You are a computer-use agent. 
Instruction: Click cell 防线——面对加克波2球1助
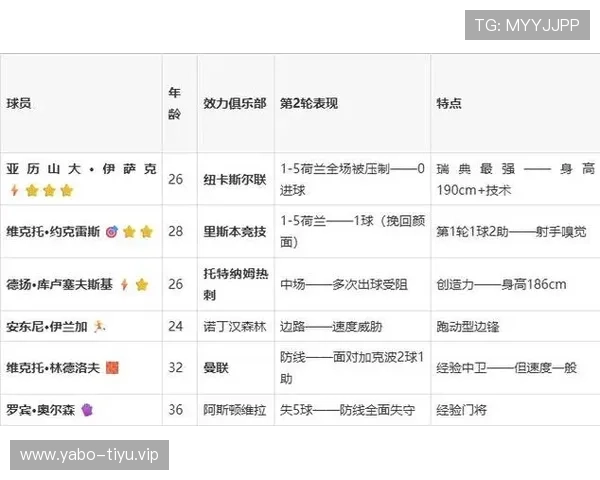[352, 368]
